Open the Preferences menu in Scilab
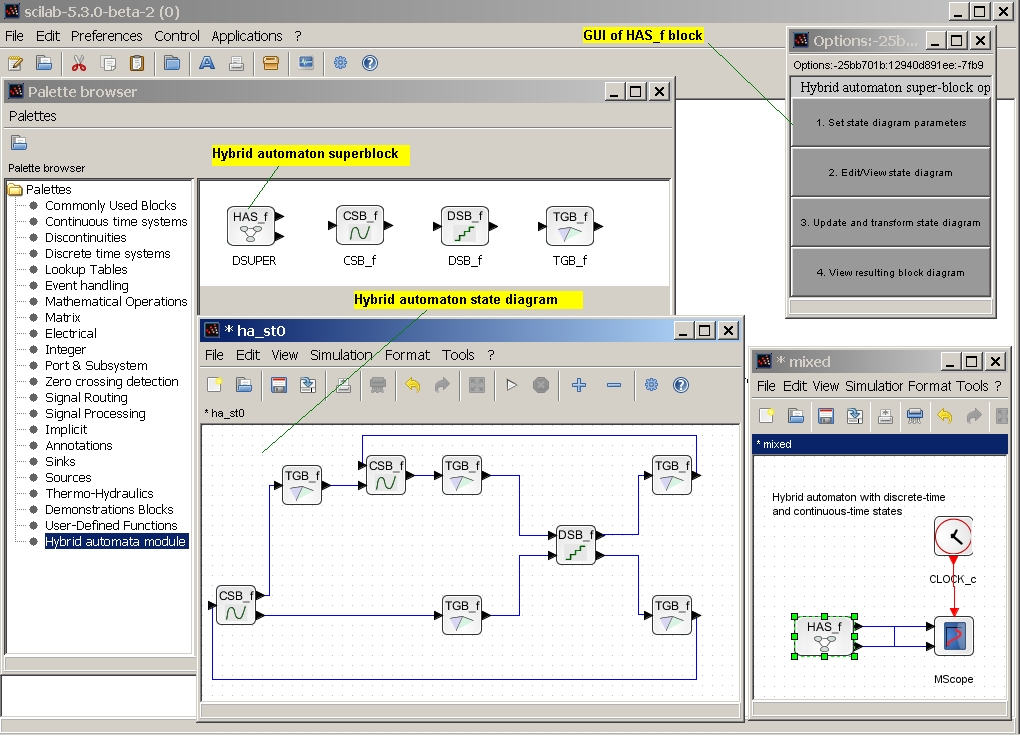Screen dimensions: 1020x736 coord(107,36)
